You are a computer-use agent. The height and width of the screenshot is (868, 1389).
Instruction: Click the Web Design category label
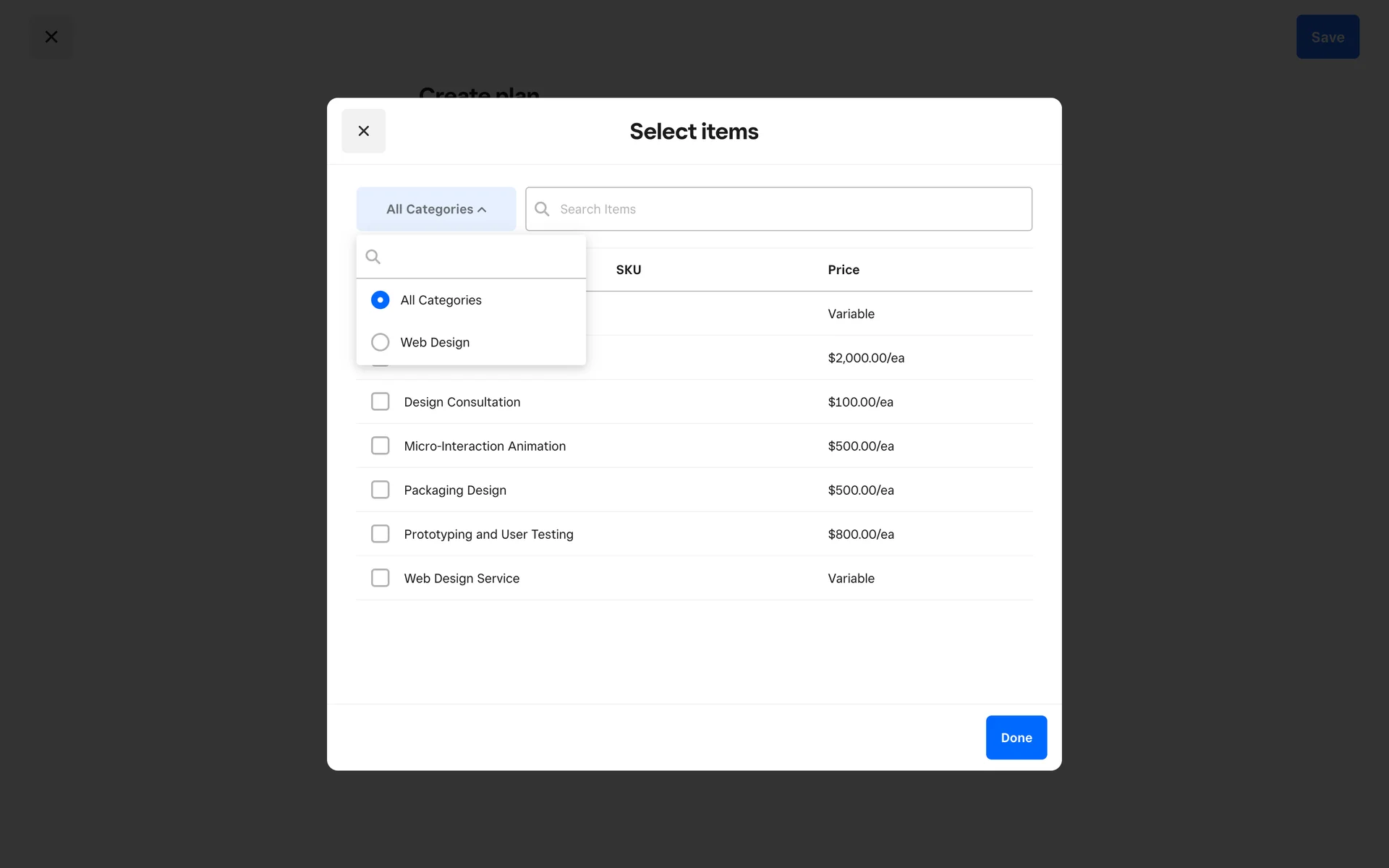coord(435,342)
